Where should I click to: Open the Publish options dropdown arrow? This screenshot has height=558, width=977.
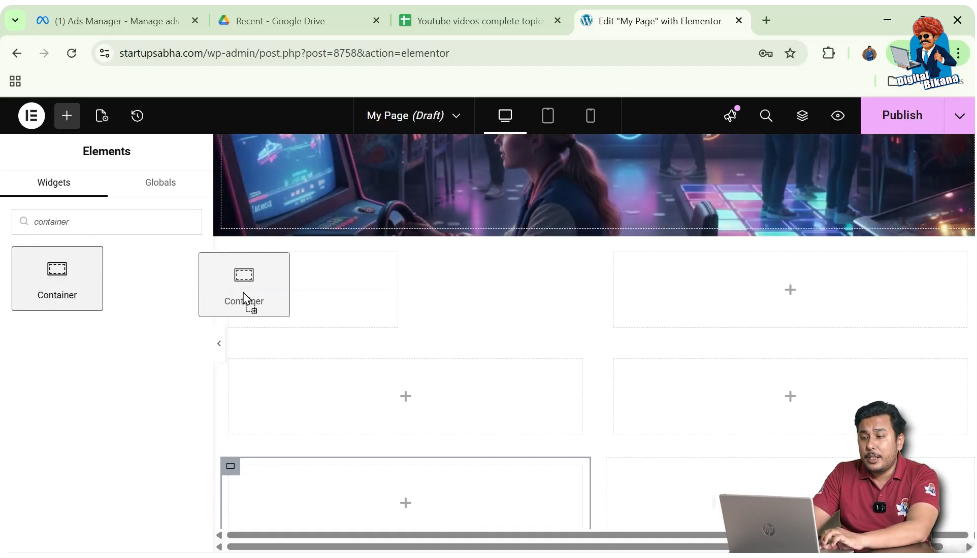pyautogui.click(x=959, y=116)
